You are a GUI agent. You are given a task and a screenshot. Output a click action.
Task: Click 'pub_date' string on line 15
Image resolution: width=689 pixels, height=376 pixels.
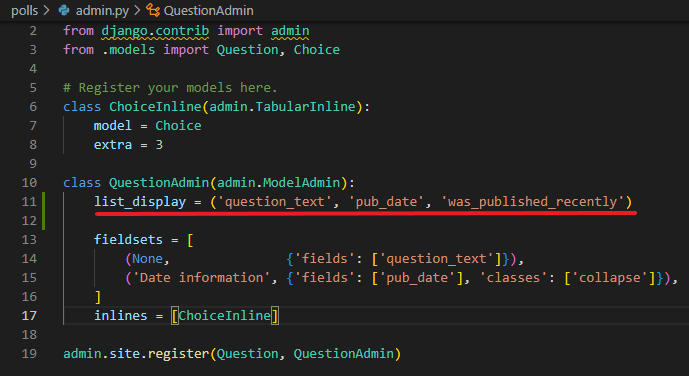(x=417, y=278)
